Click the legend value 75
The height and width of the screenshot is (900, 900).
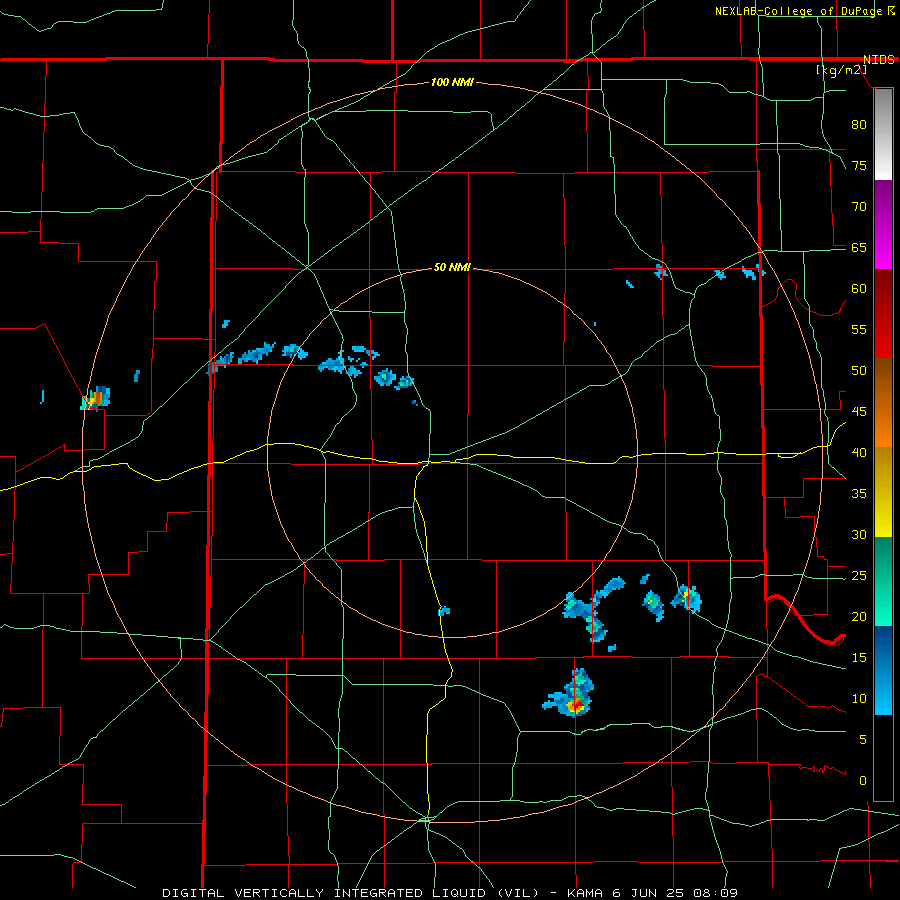tap(859, 166)
